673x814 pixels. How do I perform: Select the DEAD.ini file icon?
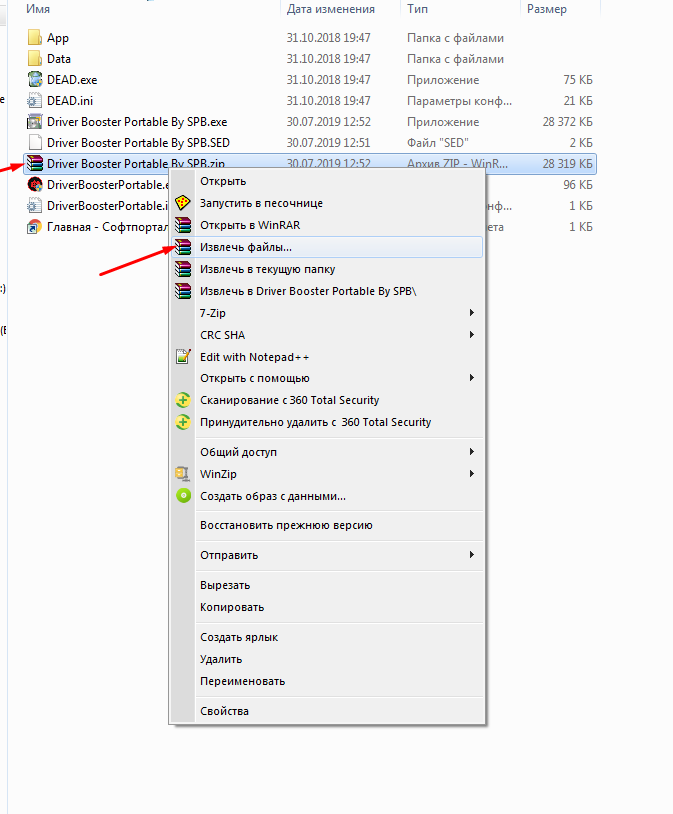(x=34, y=101)
